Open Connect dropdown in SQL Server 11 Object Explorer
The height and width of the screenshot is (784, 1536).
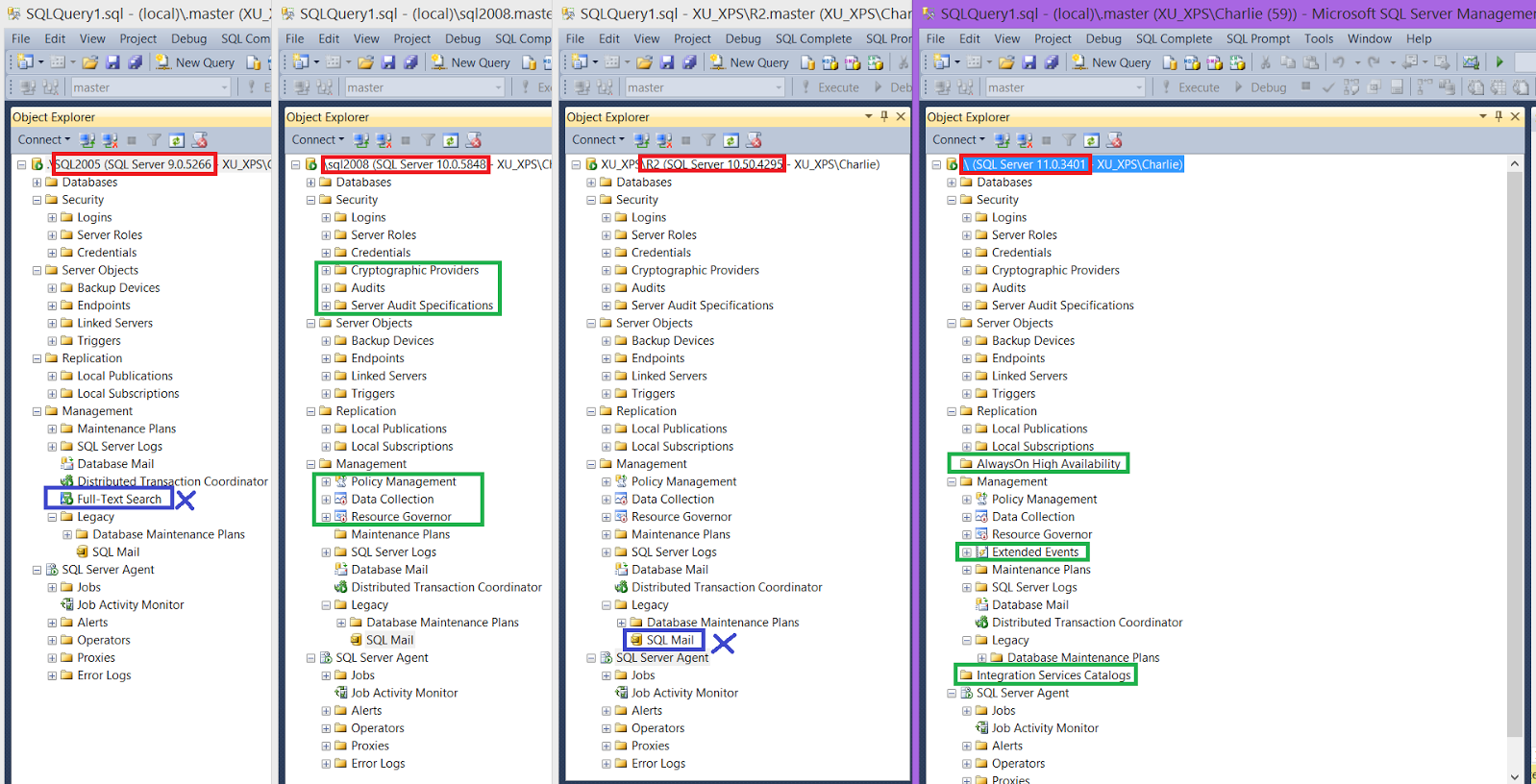[958, 140]
